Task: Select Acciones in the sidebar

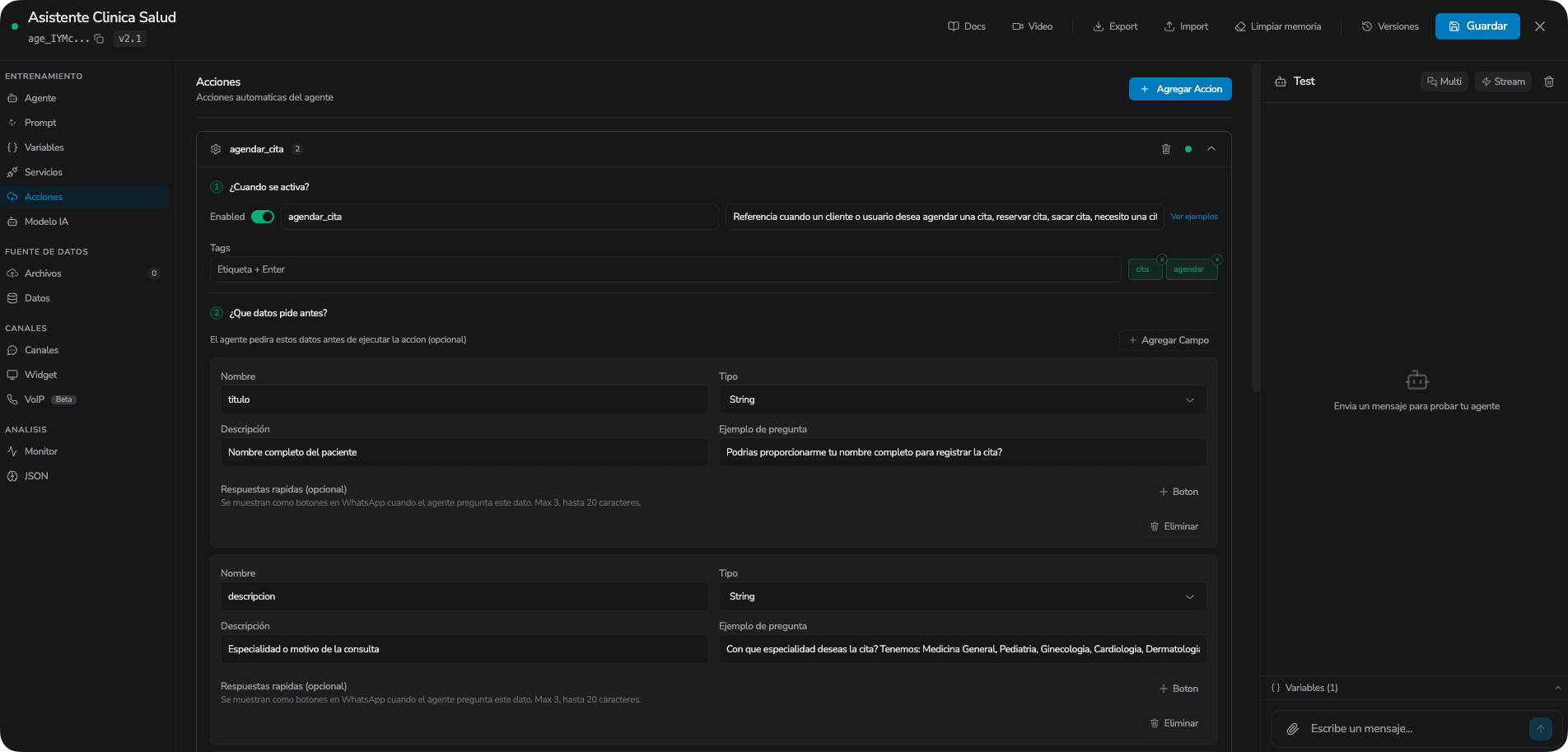Action: [x=86, y=197]
